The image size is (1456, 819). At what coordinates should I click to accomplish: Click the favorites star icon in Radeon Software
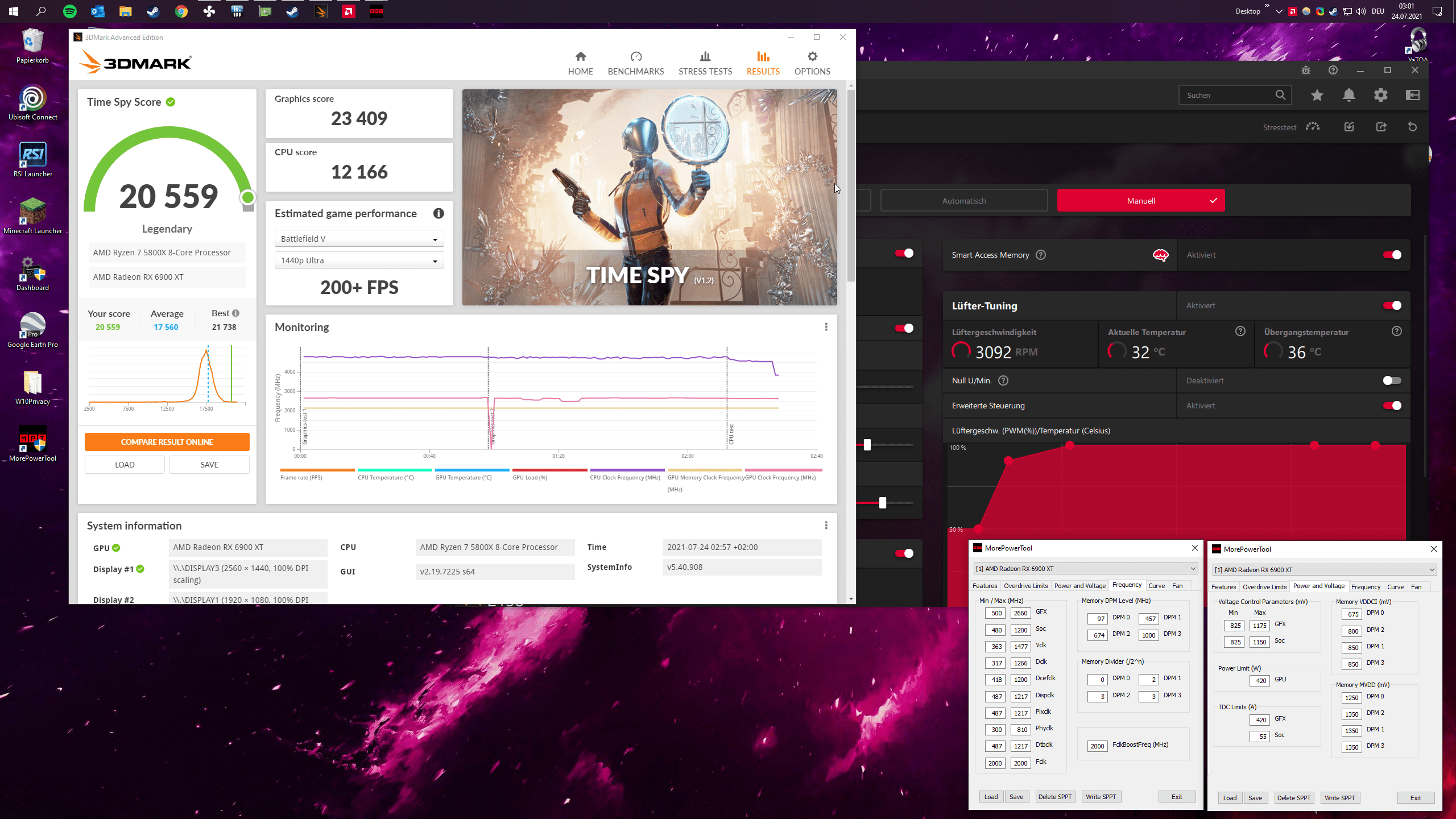1317,95
